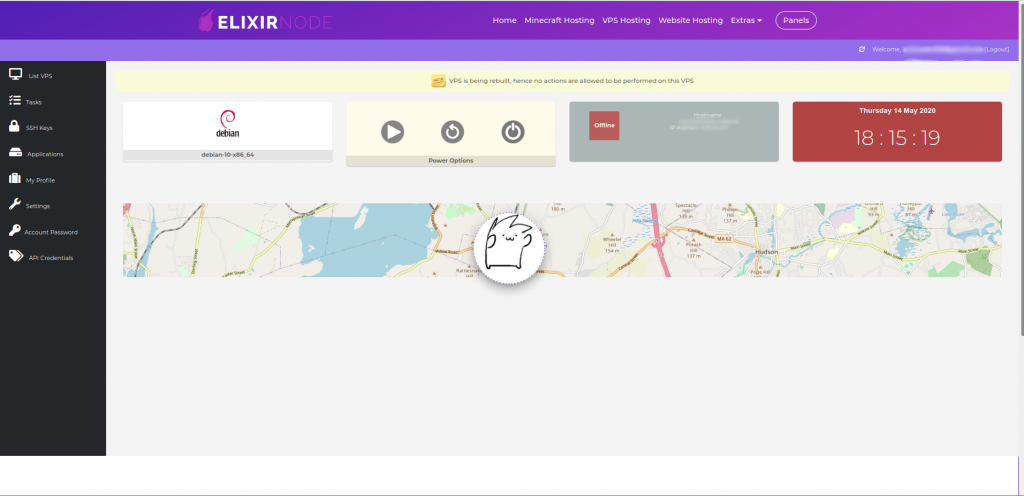Click the 18 : 15 : 19 clock
This screenshot has width=1024, height=496.
(897, 138)
